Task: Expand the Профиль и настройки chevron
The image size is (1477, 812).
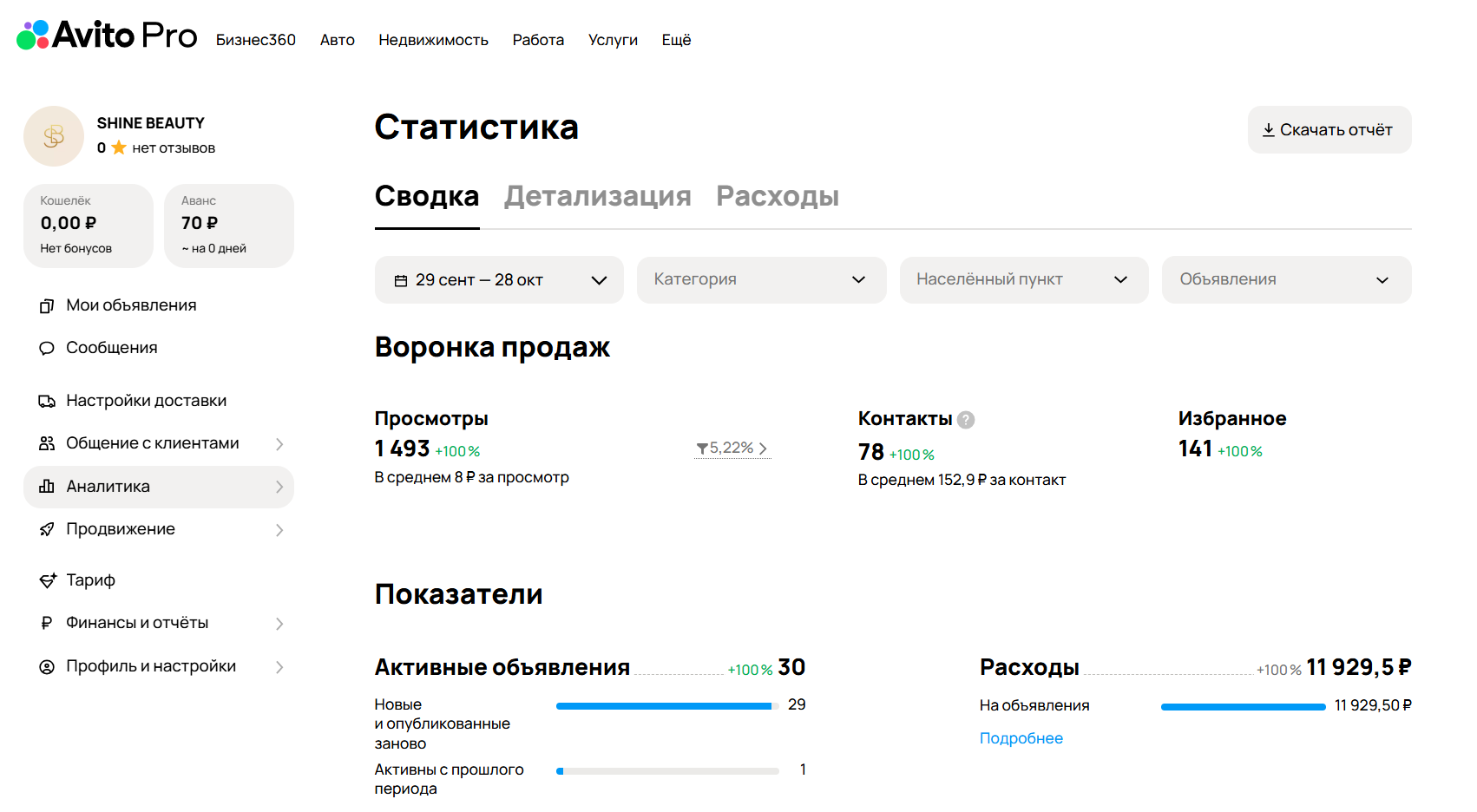Action: [279, 667]
